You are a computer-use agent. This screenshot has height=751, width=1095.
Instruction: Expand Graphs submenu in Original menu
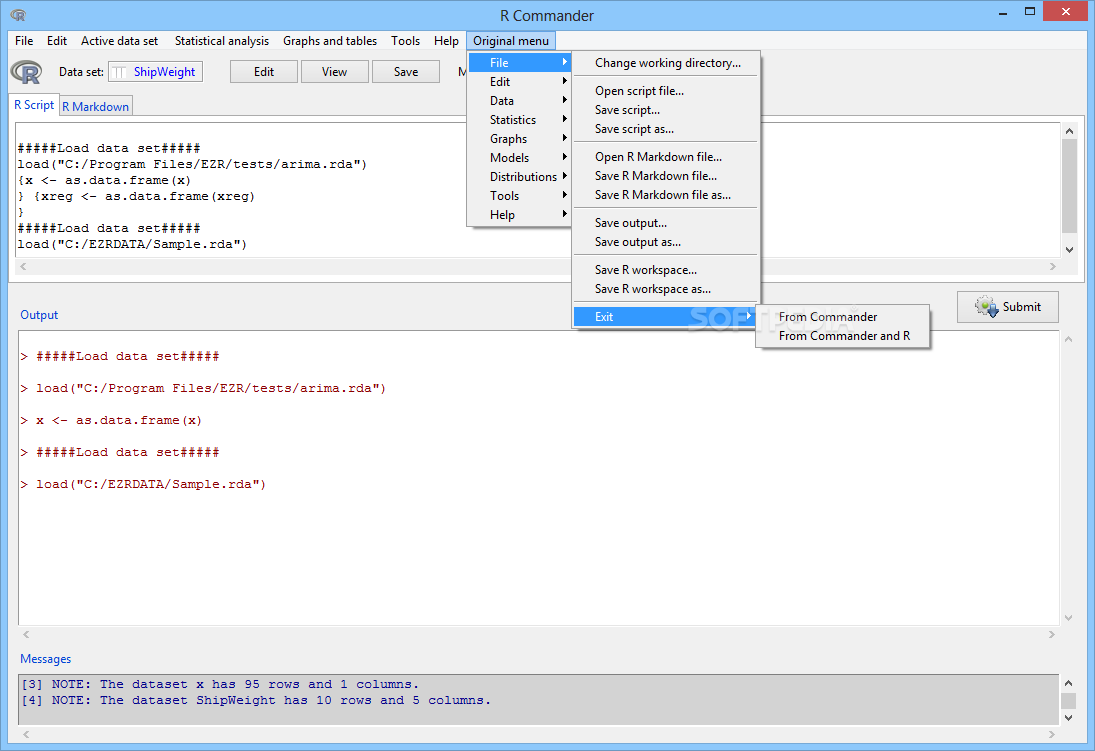(520, 138)
